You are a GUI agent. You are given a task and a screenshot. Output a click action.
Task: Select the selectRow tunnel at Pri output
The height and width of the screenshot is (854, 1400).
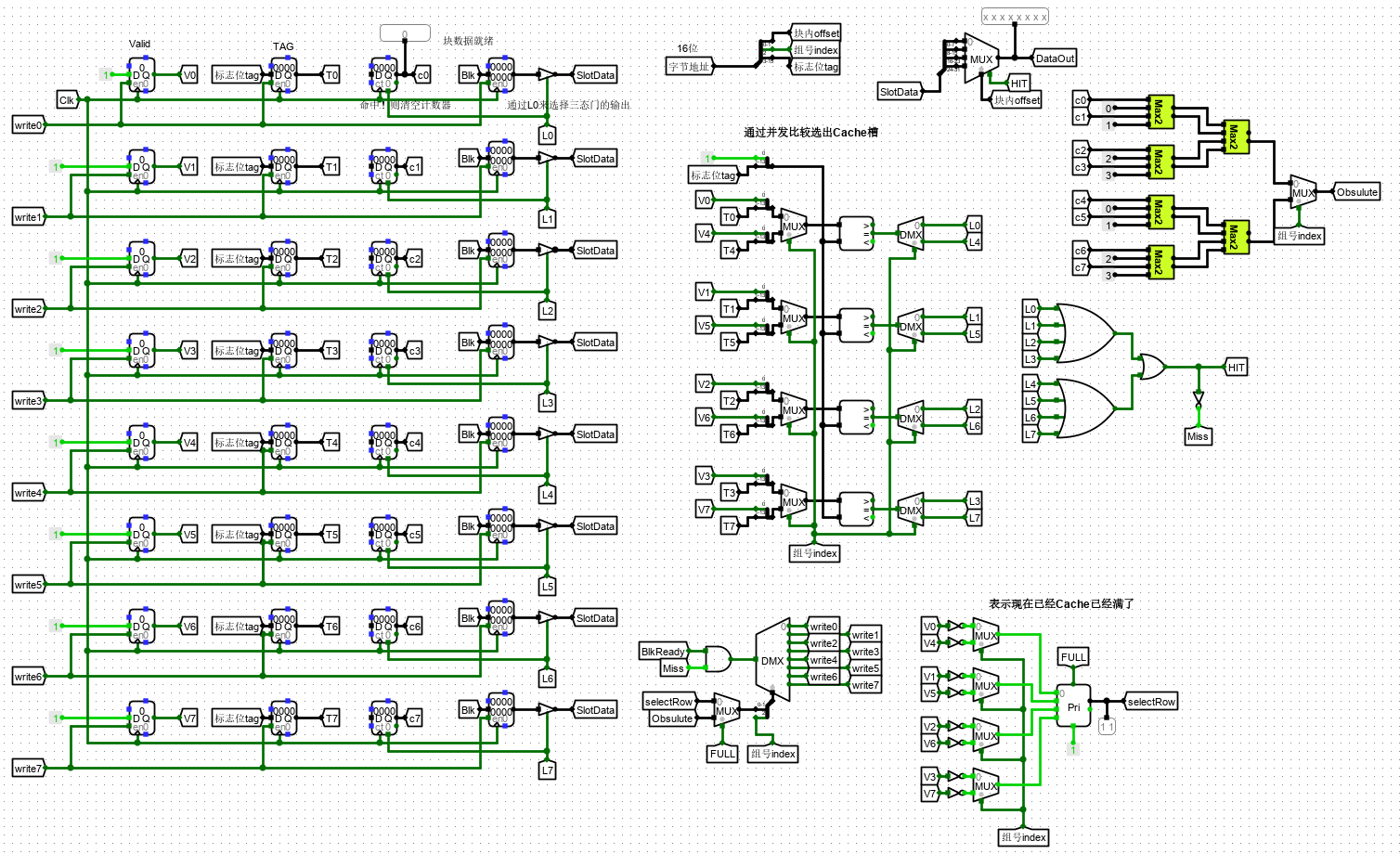pyautogui.click(x=1150, y=702)
